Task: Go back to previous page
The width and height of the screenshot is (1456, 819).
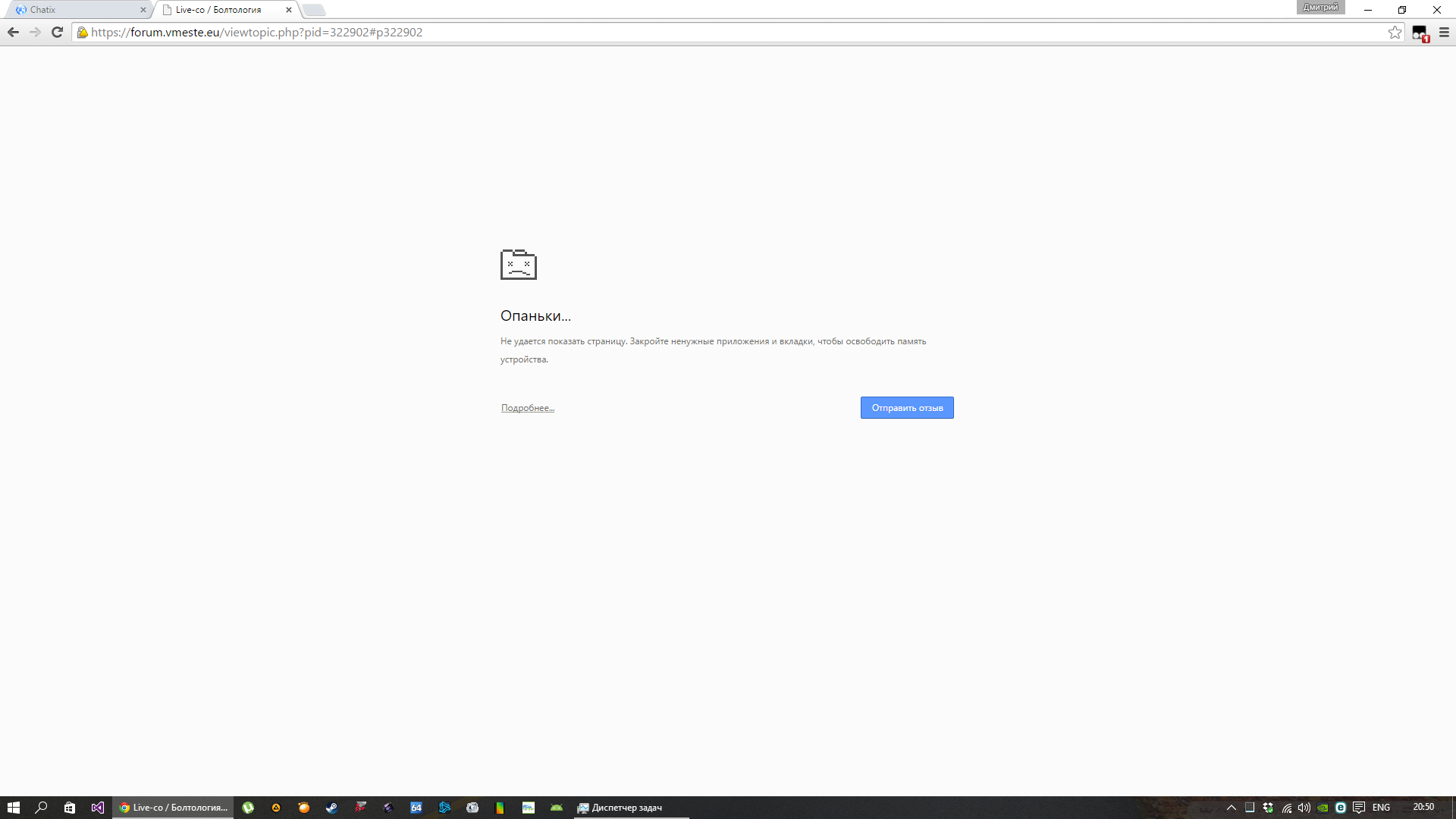Action: (x=13, y=32)
